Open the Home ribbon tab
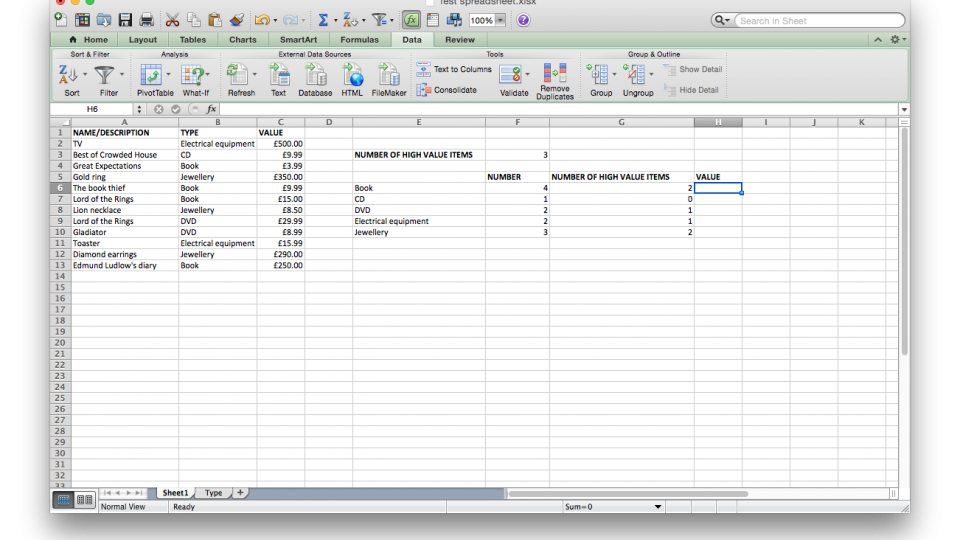Viewport: 960px width, 540px height. coord(89,40)
